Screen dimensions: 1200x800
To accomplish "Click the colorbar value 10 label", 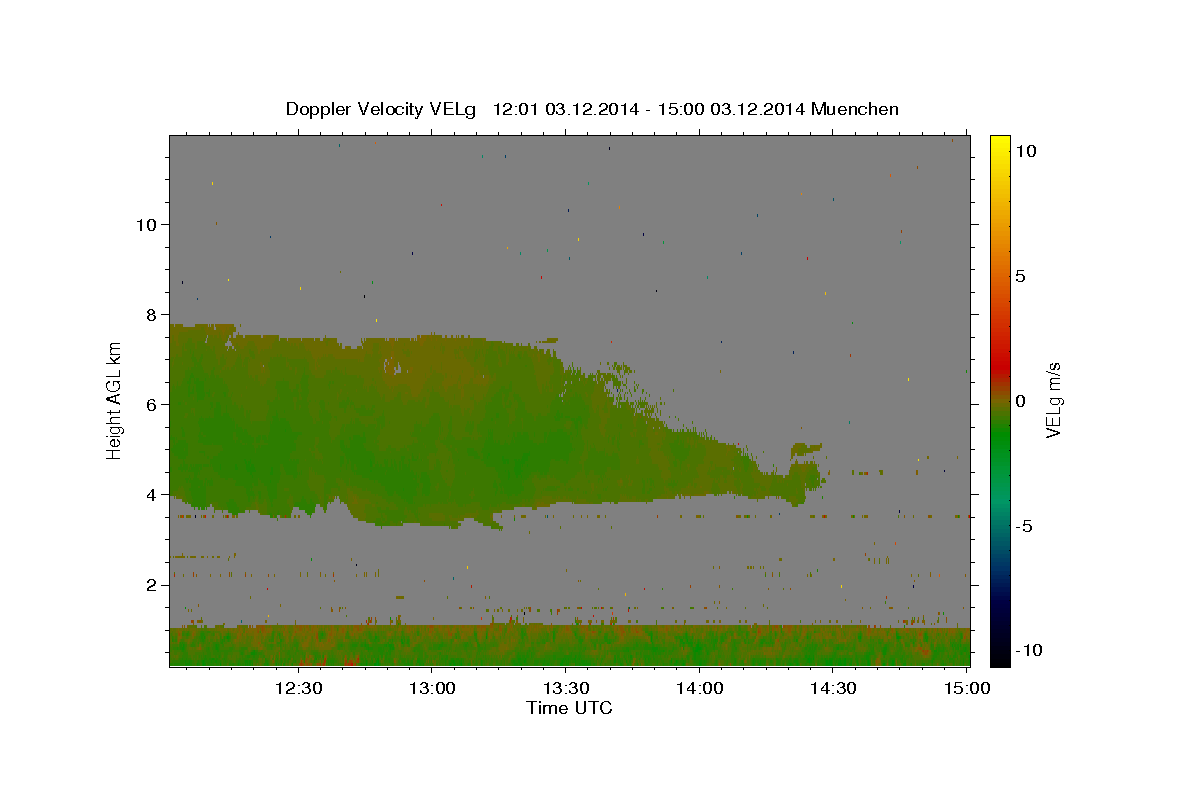I will (1025, 150).
